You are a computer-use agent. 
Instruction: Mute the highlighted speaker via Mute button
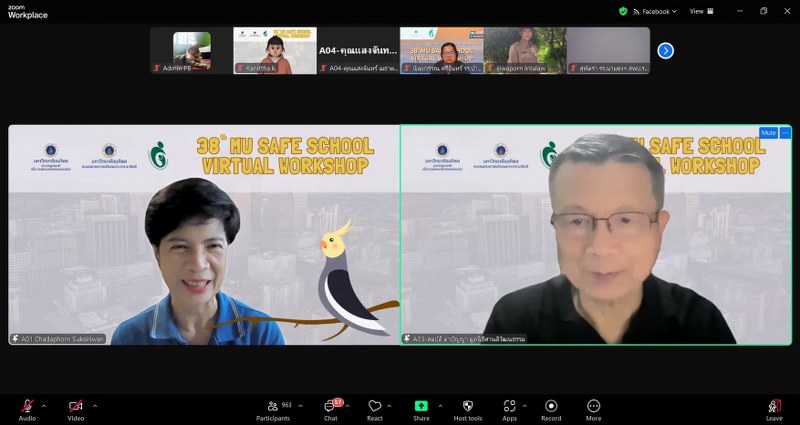[768, 133]
